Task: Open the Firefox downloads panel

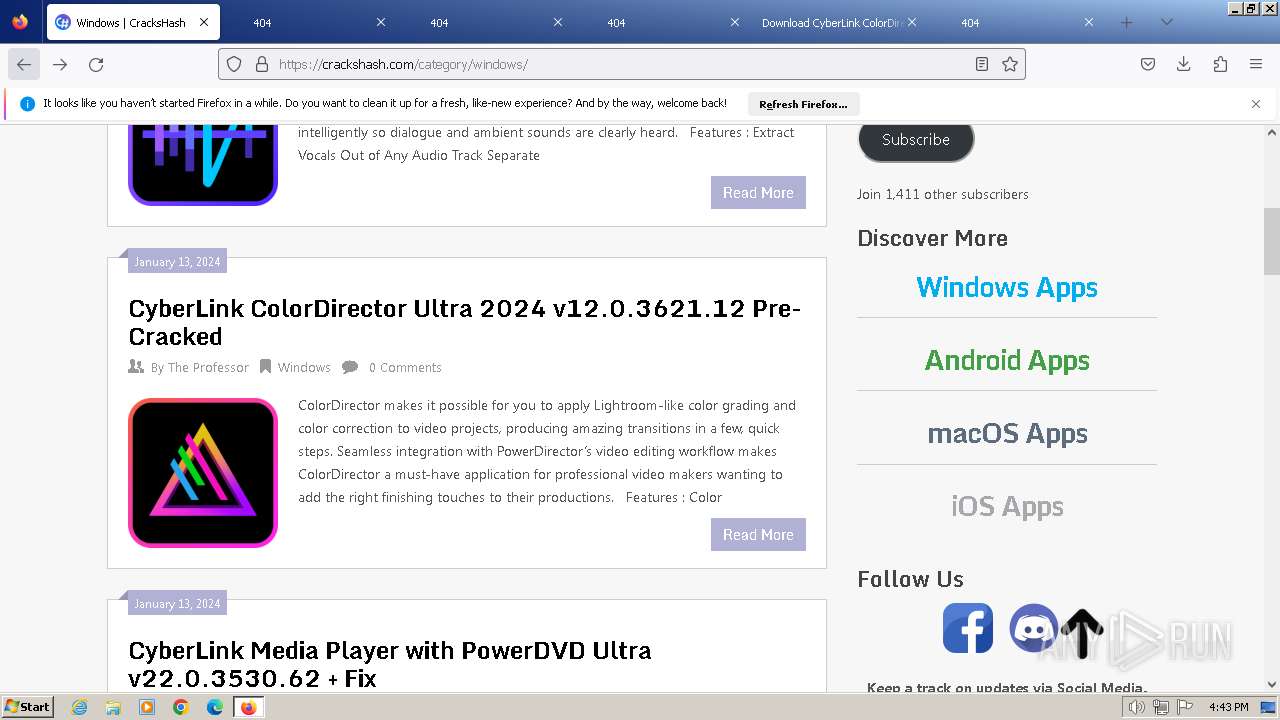Action: 1184,64
